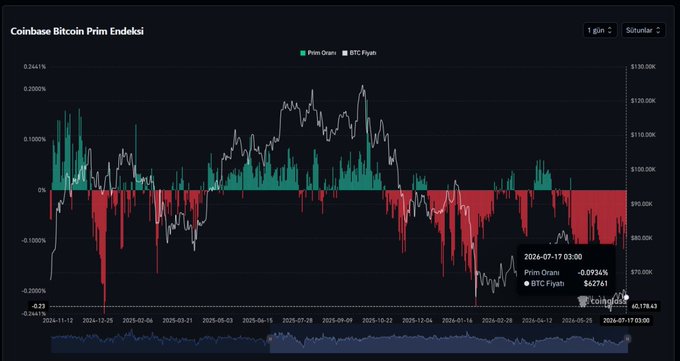680x361 pixels.
Task: Click the 2026-01-16 date axis label
Action: [457, 320]
